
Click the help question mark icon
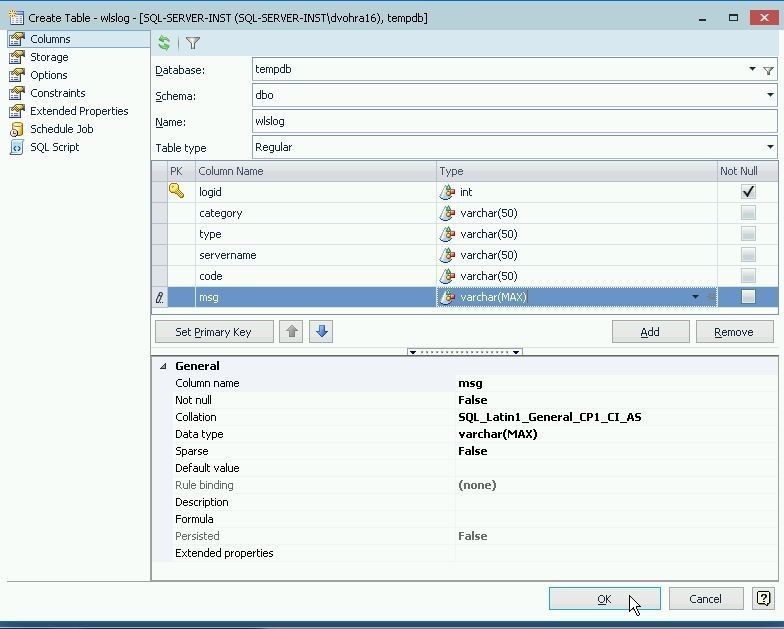point(763,599)
